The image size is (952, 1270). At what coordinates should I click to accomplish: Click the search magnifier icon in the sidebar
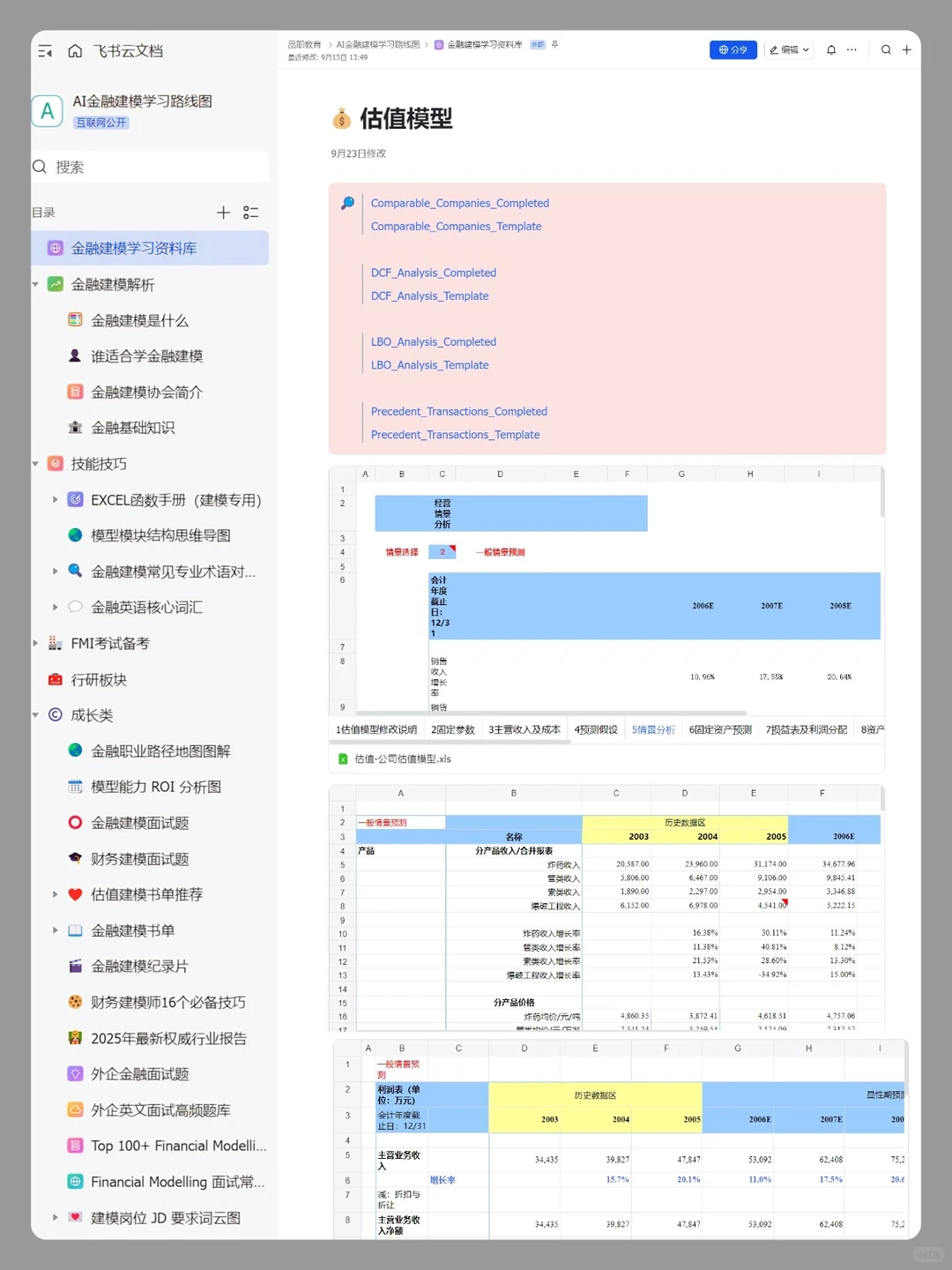point(40,167)
